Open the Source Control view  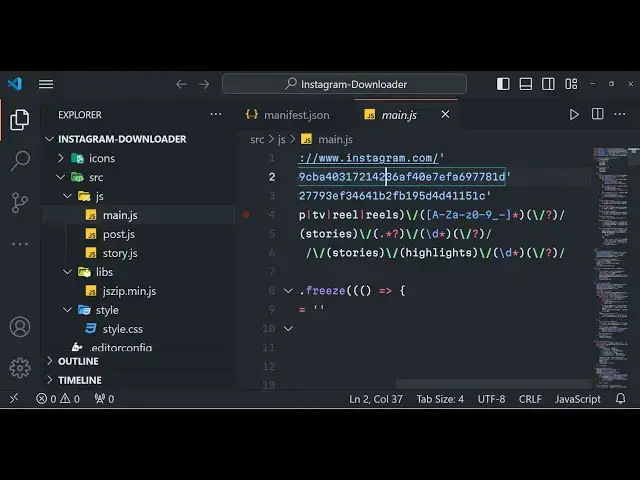(x=20, y=202)
